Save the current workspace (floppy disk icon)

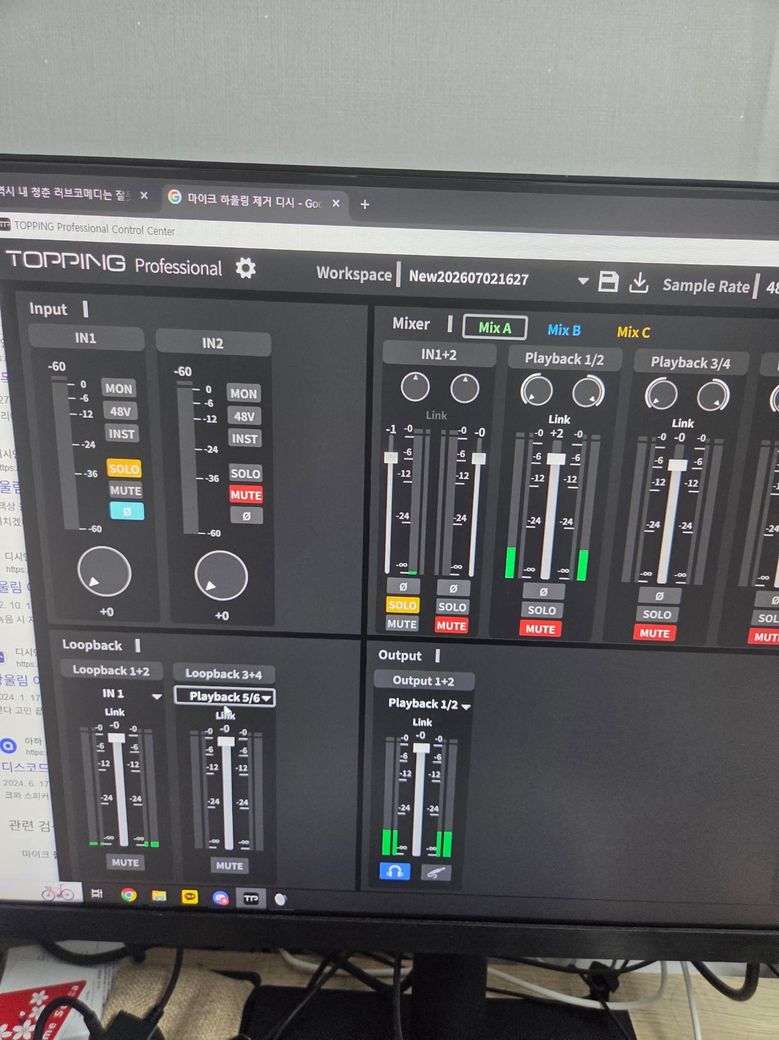(608, 281)
